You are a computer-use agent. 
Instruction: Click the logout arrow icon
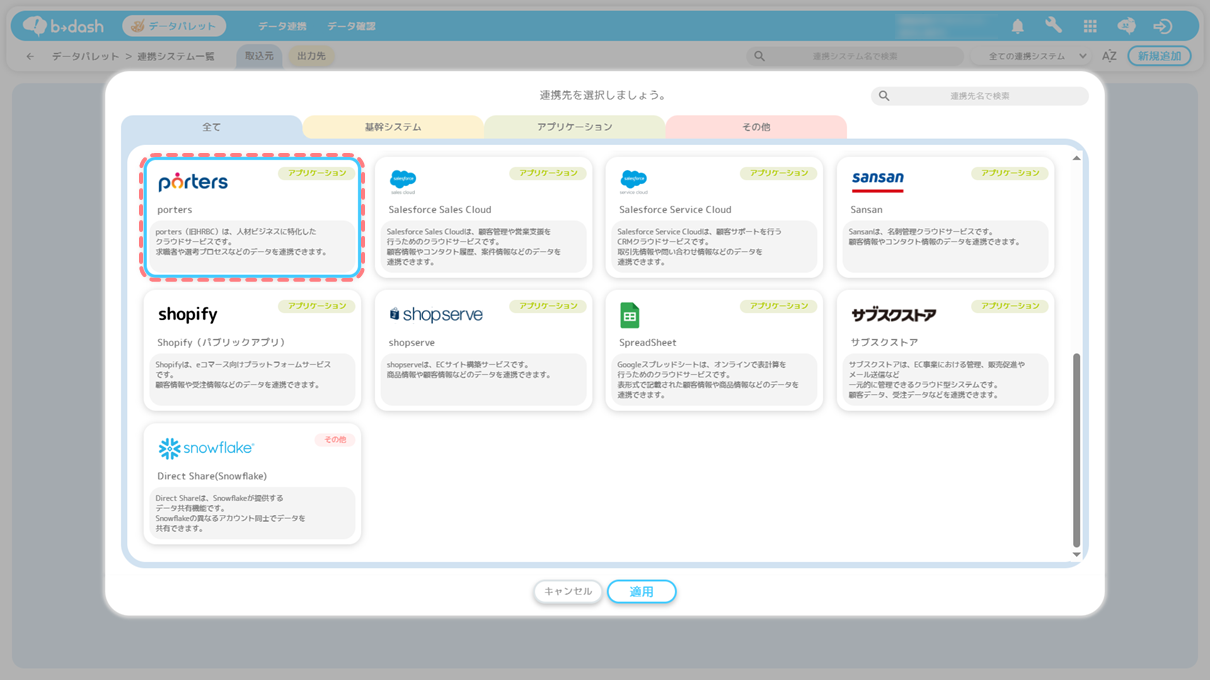[x=1162, y=26]
